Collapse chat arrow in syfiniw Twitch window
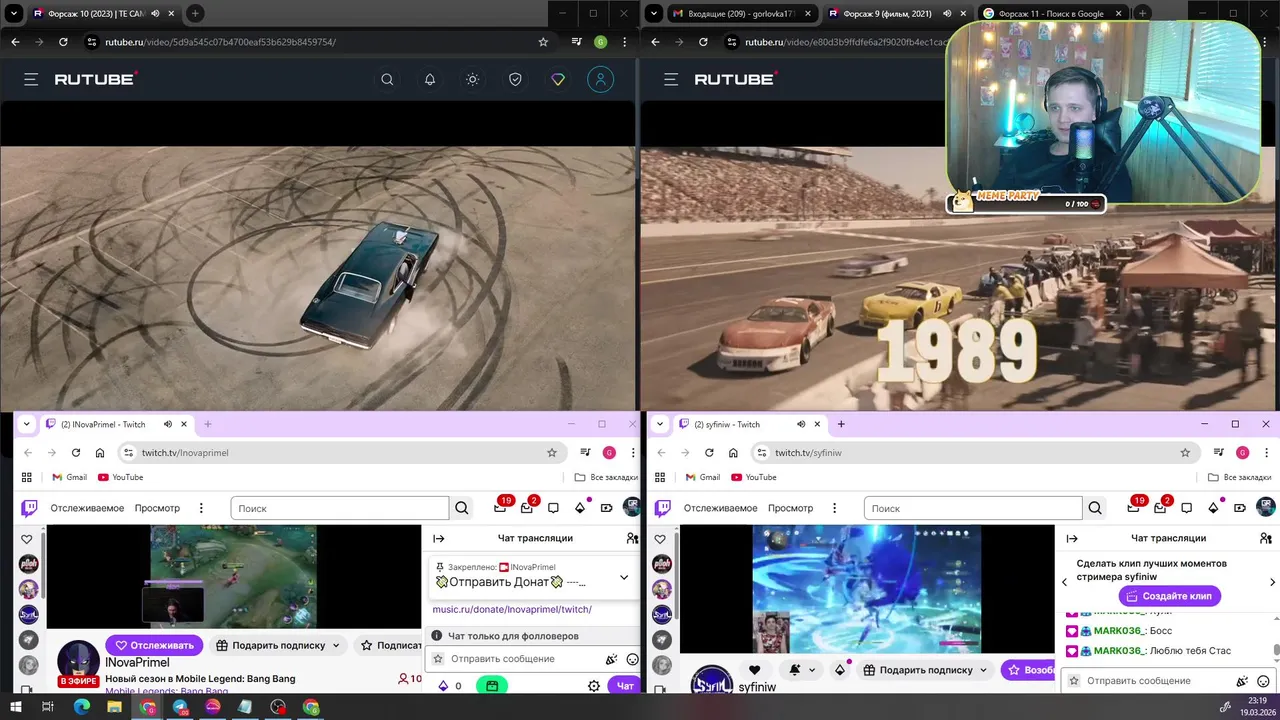The image size is (1280, 720). pos(1071,538)
